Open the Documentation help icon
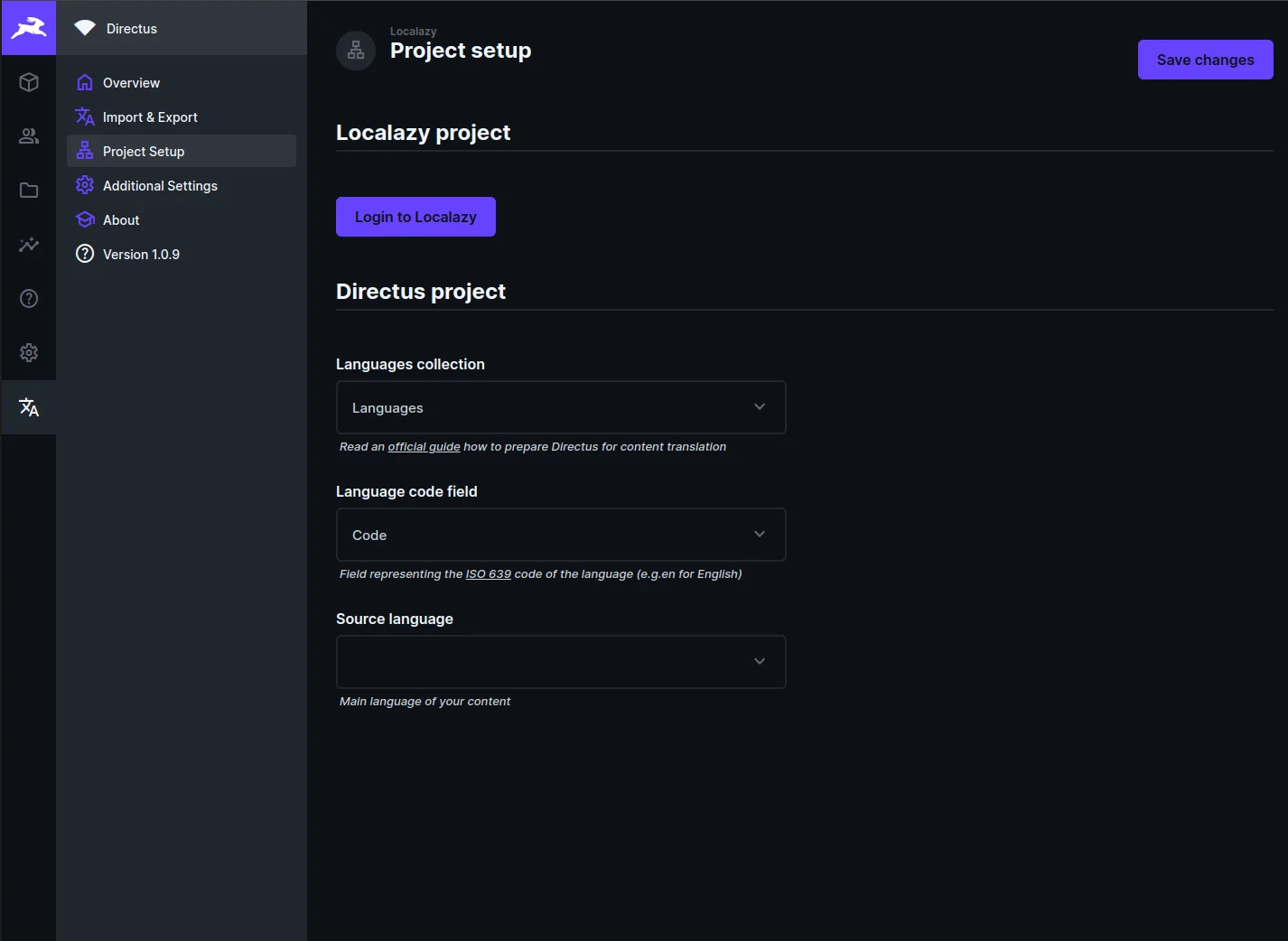The height and width of the screenshot is (941, 1288). (29, 299)
